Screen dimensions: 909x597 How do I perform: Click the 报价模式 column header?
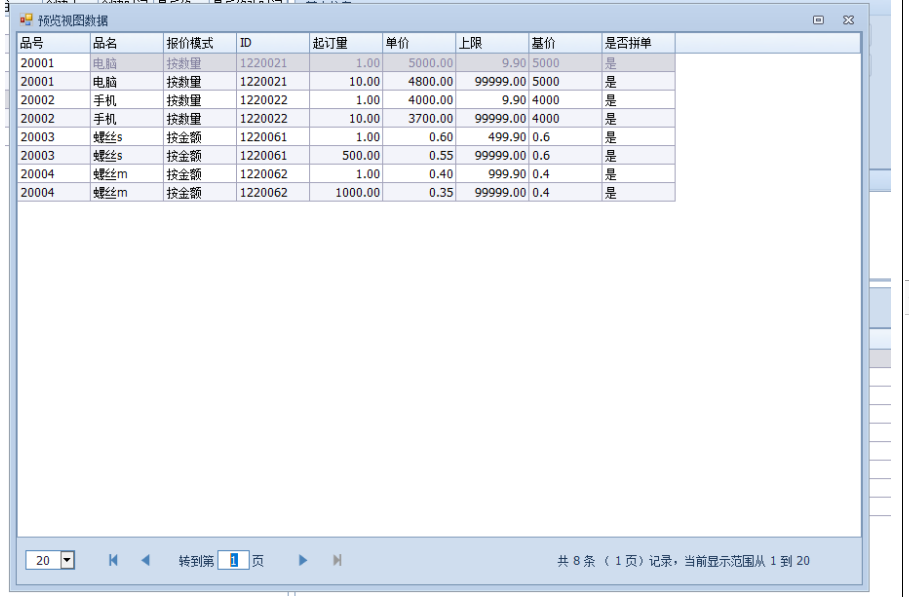point(199,43)
